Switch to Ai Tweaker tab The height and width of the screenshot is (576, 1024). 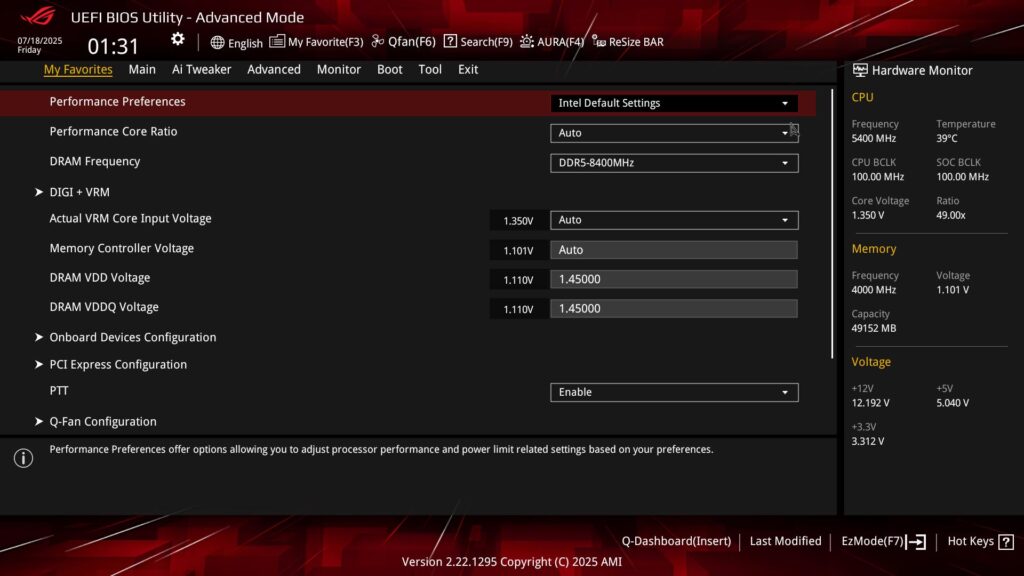pyautogui.click(x=201, y=69)
